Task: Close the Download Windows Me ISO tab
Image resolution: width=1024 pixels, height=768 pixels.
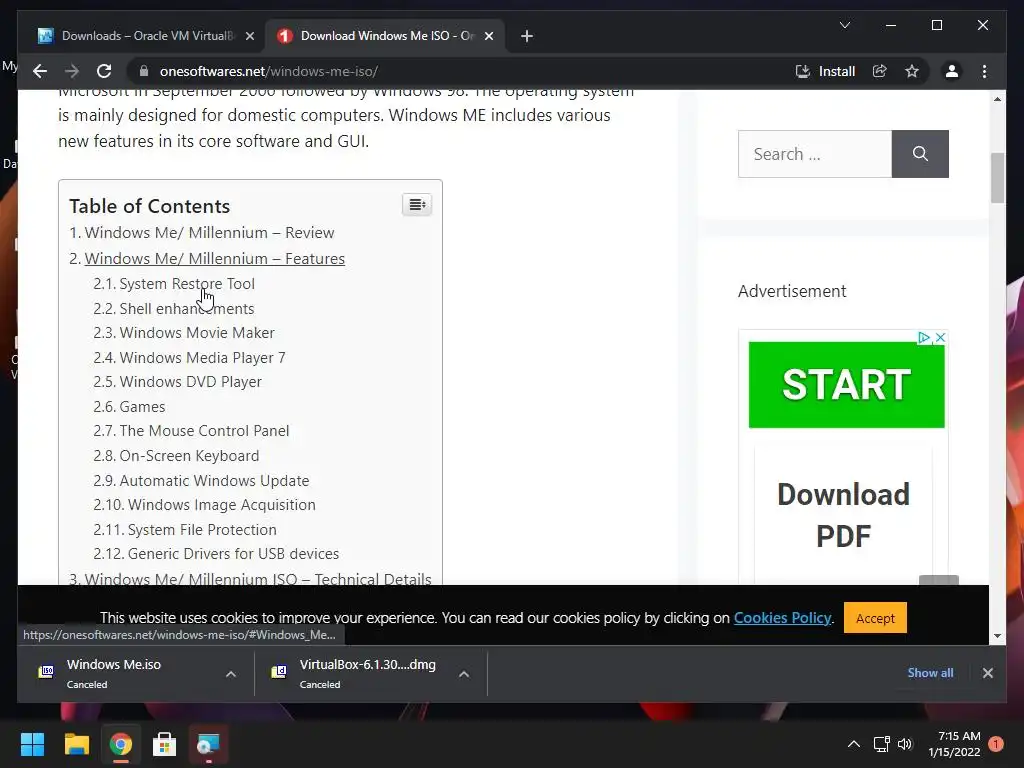Action: point(488,36)
